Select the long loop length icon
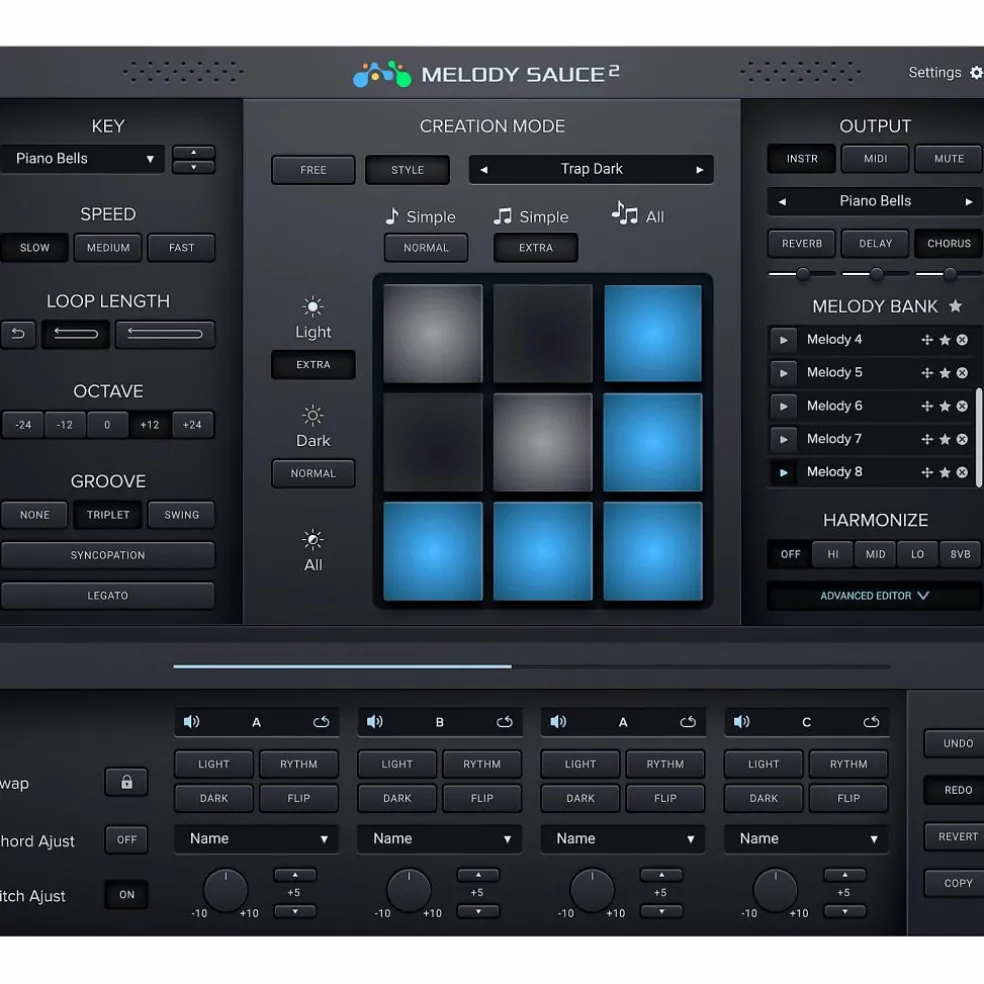Image resolution: width=984 pixels, height=984 pixels. click(165, 334)
